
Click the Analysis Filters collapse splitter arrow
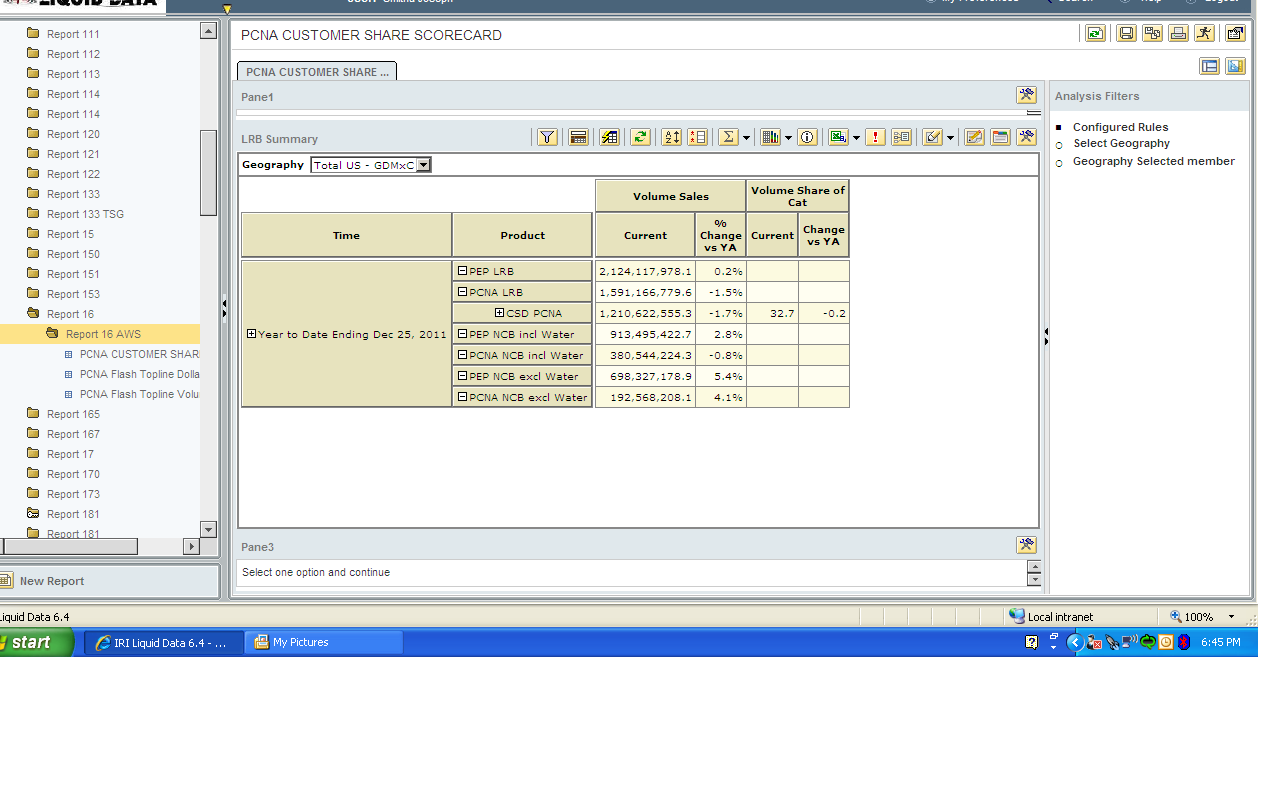[1046, 337]
